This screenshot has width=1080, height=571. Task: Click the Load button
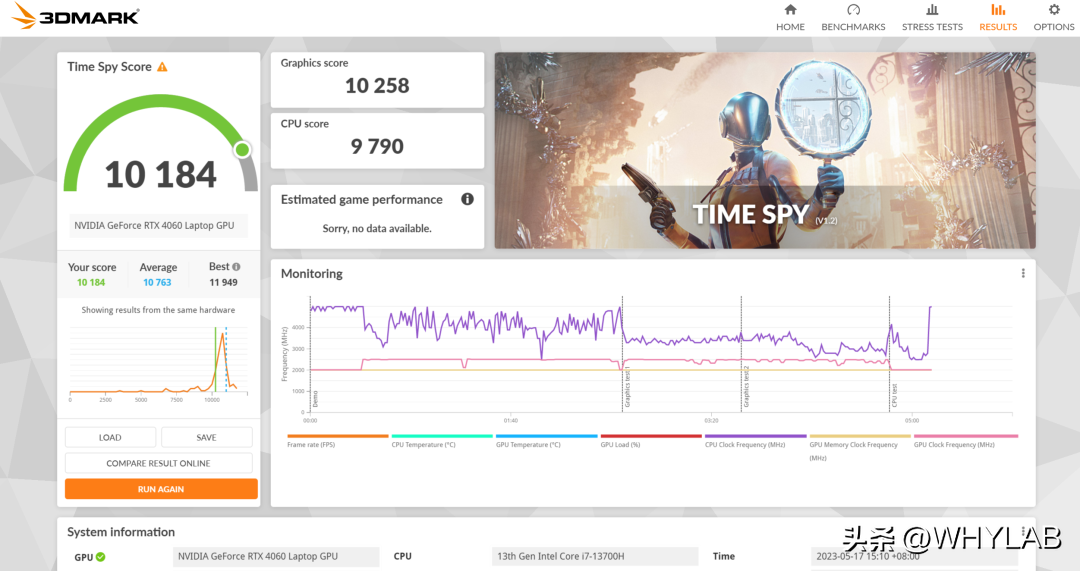tap(110, 437)
